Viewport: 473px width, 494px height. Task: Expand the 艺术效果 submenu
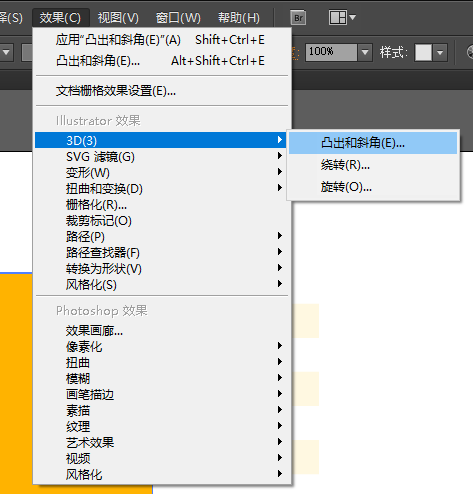162,443
